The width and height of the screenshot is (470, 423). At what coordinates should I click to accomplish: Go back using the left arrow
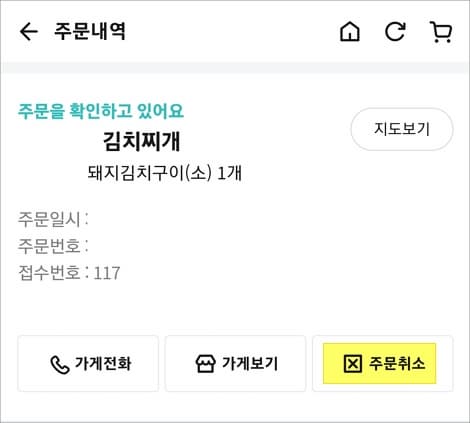point(29,32)
